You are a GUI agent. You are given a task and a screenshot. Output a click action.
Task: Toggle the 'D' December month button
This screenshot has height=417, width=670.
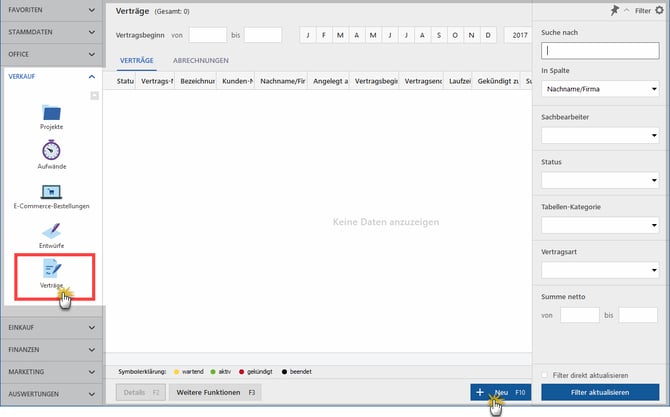coord(486,35)
